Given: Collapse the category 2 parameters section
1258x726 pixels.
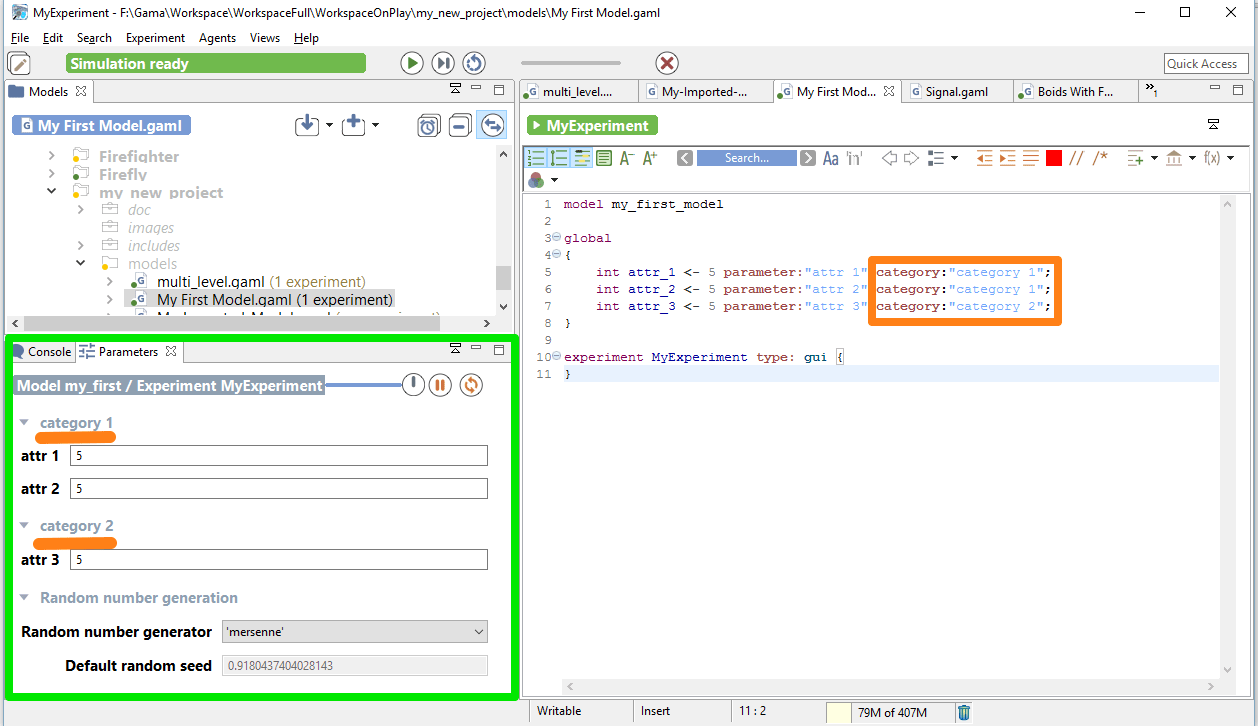Looking at the screenshot, I should pyautogui.click(x=24, y=526).
